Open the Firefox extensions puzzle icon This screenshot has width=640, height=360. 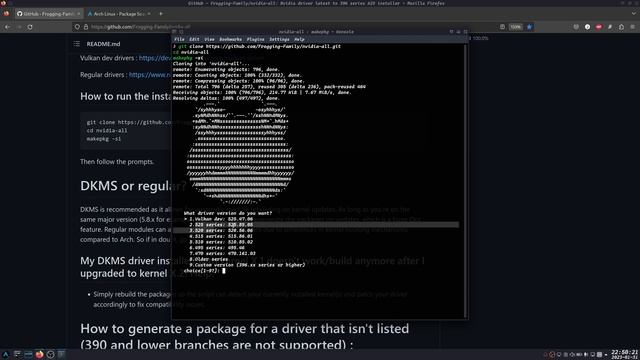point(621,27)
